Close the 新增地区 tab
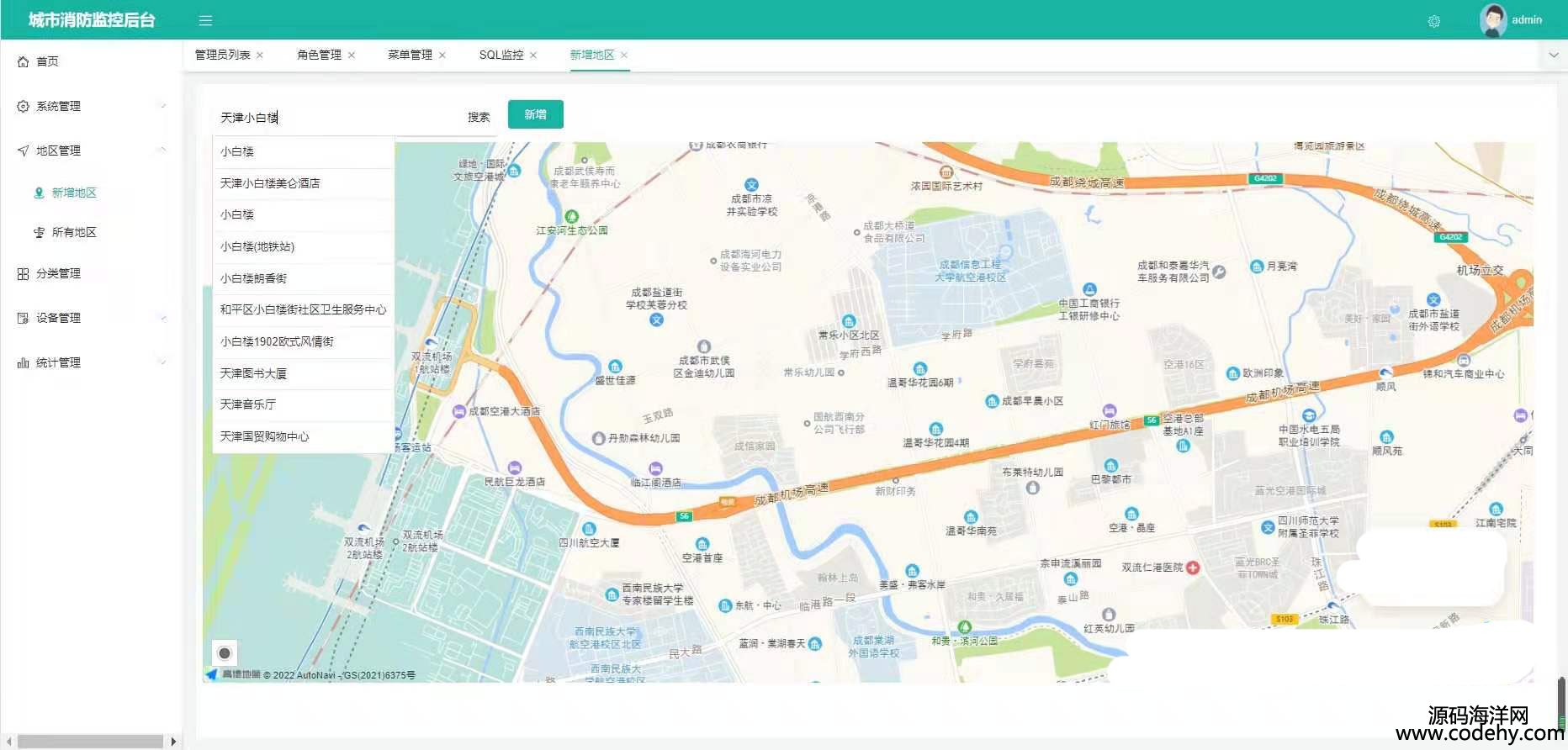 coord(624,55)
